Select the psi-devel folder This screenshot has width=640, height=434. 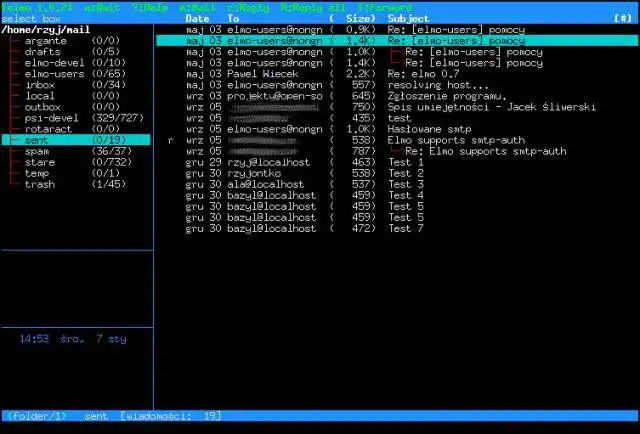point(84,118)
